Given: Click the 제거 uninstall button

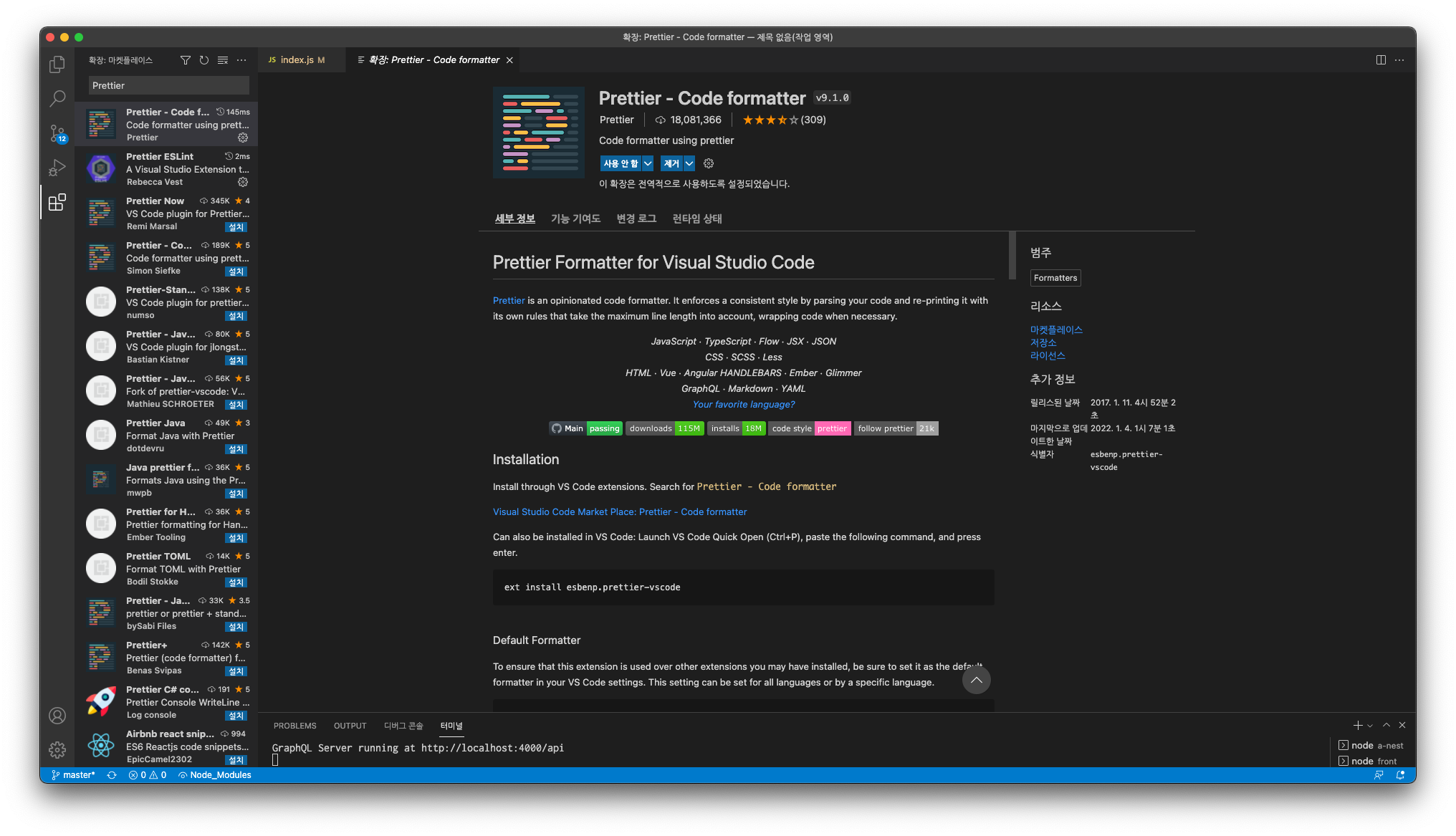Looking at the screenshot, I should (671, 163).
